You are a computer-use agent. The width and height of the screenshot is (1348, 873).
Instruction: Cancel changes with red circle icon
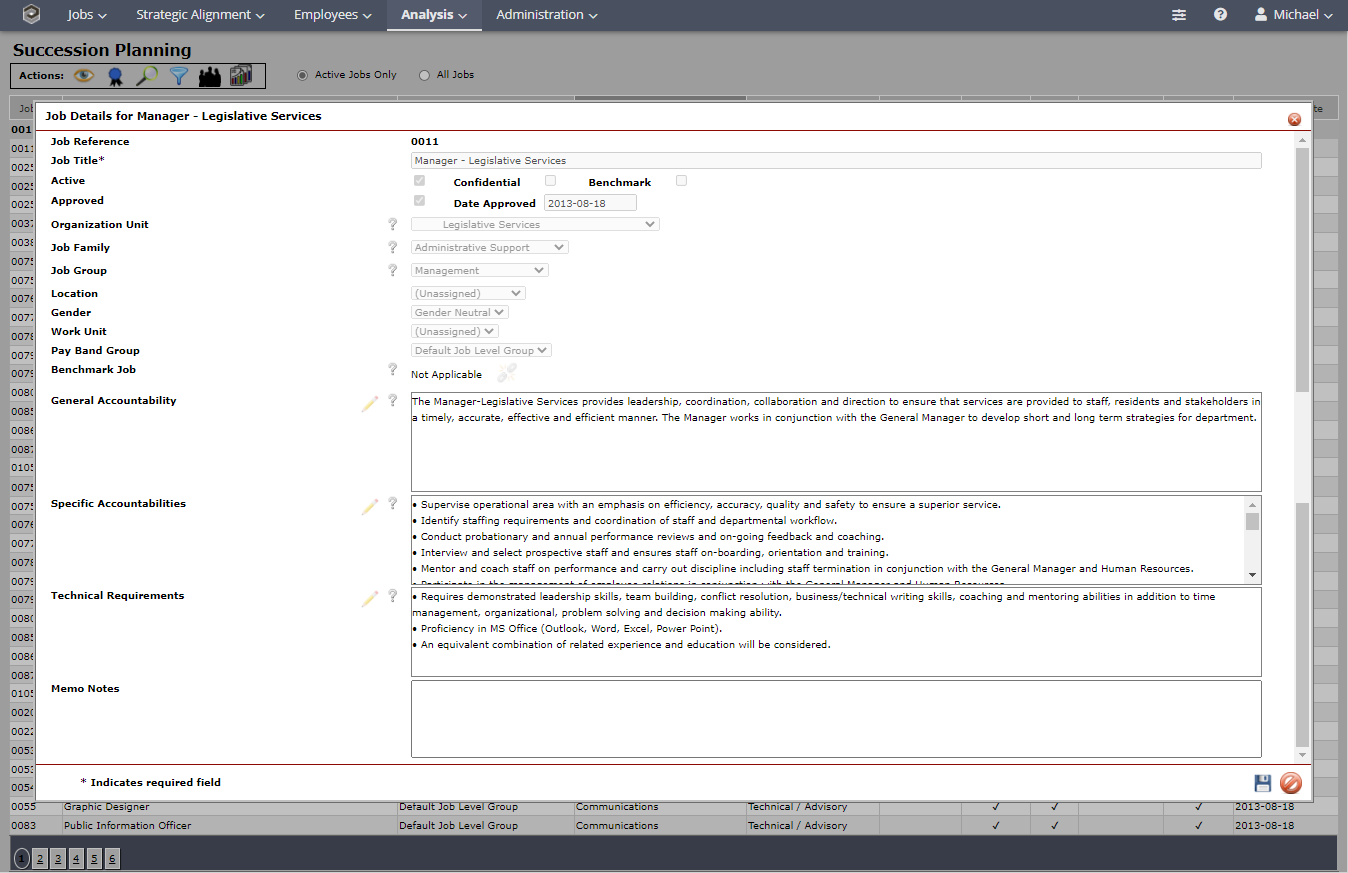point(1291,784)
